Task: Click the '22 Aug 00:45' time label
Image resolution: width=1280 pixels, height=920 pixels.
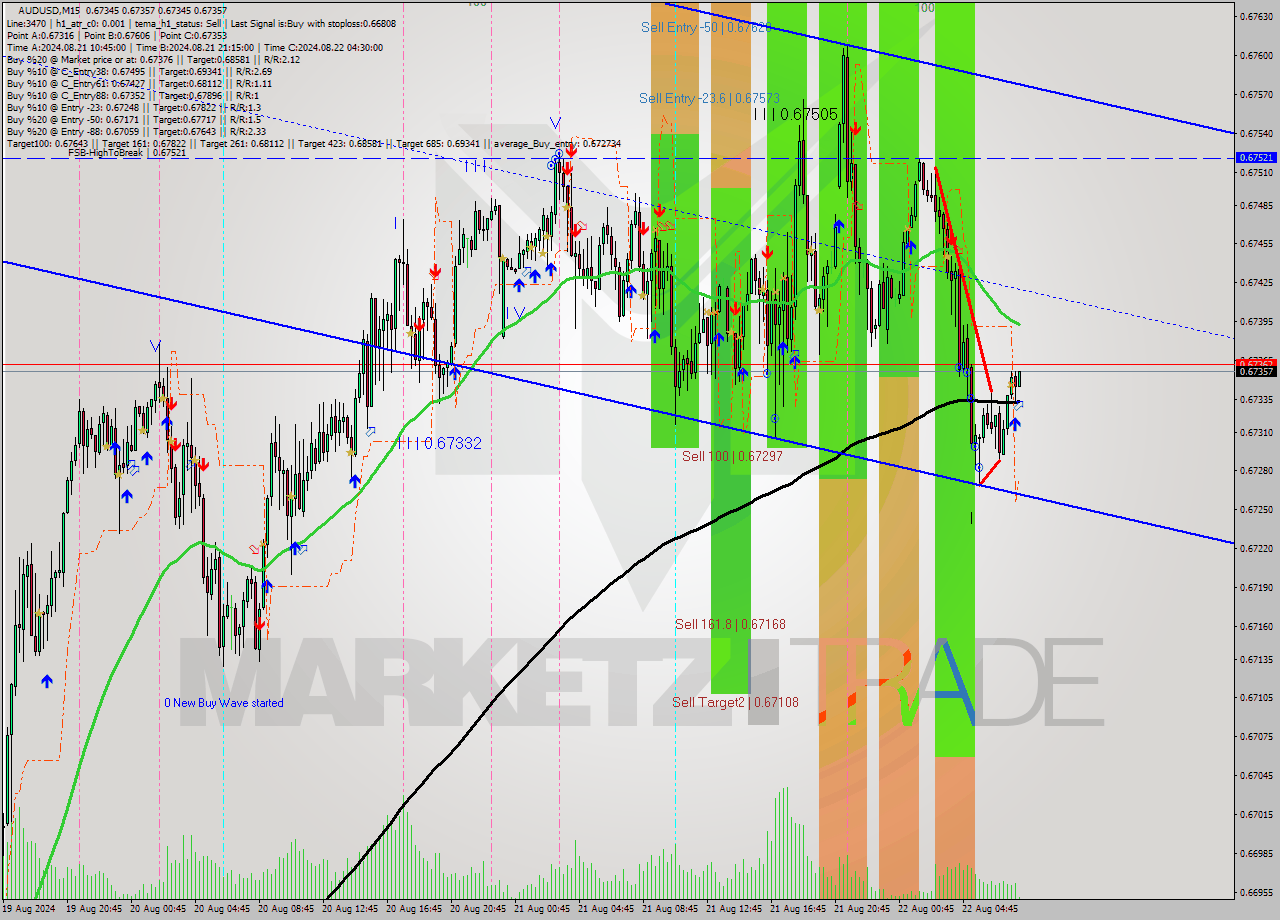Action: click(x=927, y=910)
